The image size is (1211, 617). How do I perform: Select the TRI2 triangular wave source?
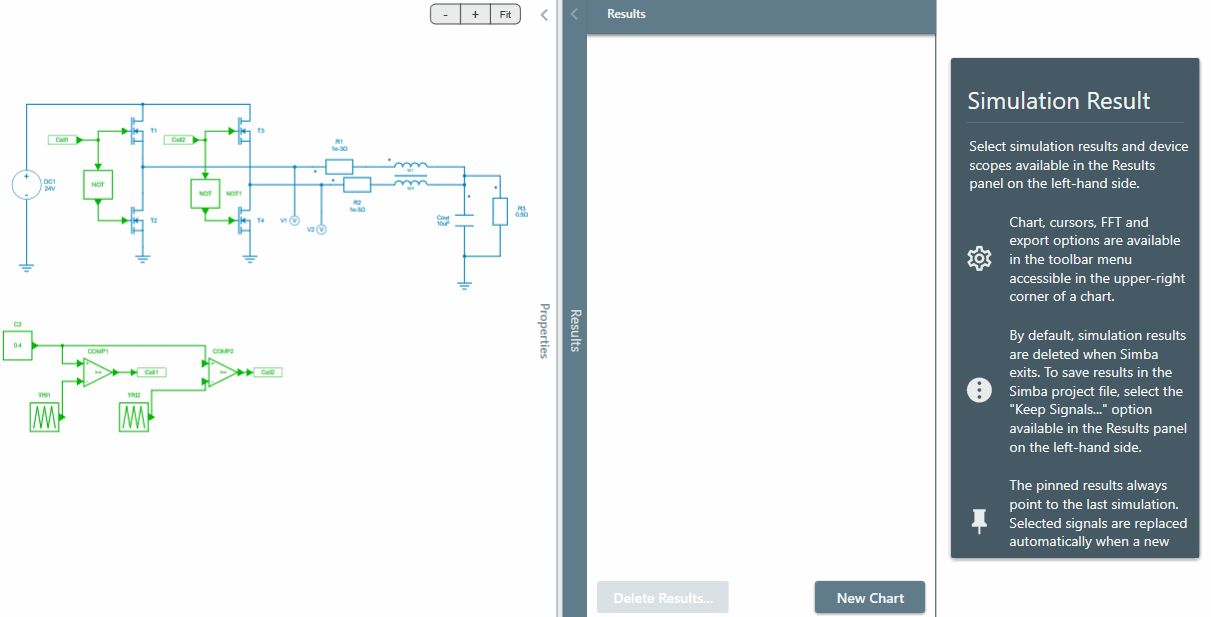tap(134, 418)
